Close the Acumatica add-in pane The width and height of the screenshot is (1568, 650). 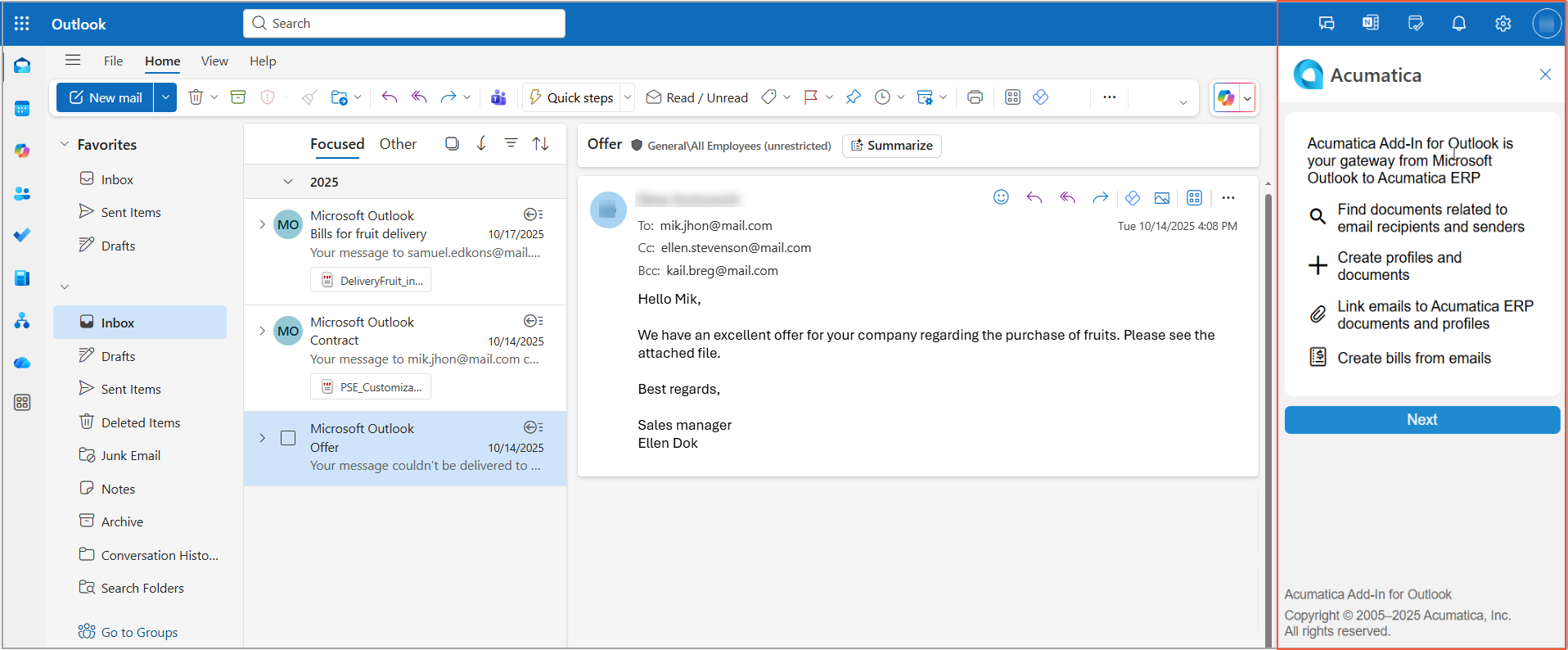[x=1545, y=74]
